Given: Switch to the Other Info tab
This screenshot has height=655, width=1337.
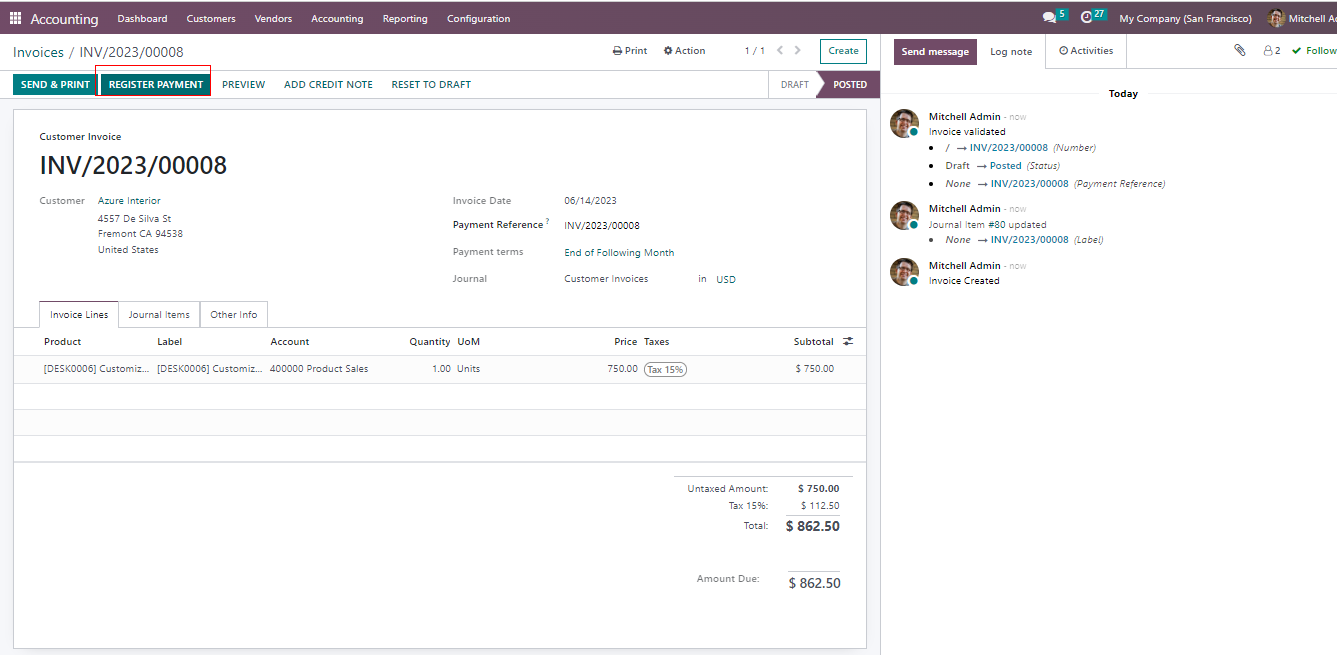Looking at the screenshot, I should click(233, 315).
